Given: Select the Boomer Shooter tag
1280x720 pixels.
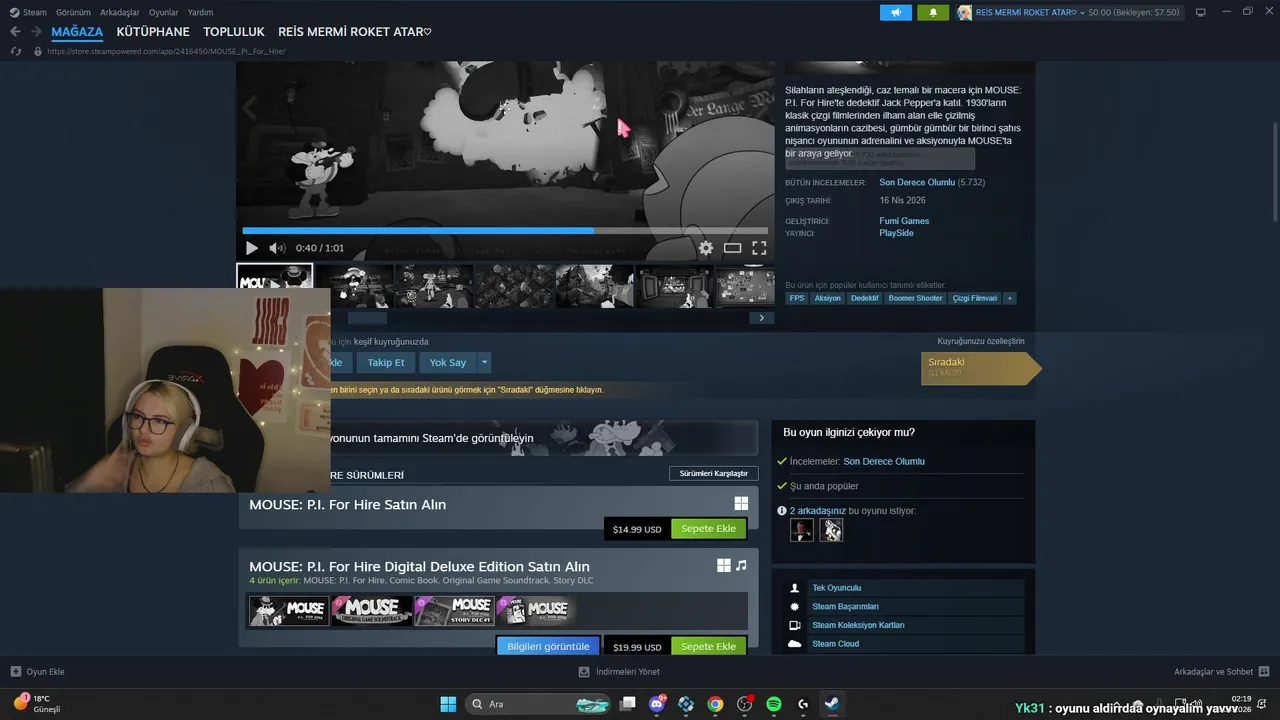Looking at the screenshot, I should click(916, 298).
